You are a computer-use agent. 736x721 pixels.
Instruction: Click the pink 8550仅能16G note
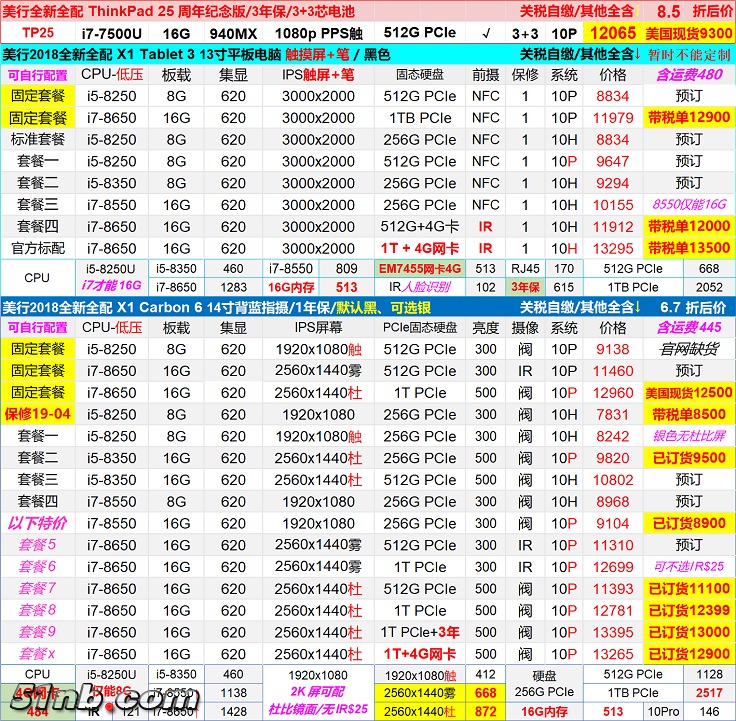pyautogui.click(x=689, y=205)
